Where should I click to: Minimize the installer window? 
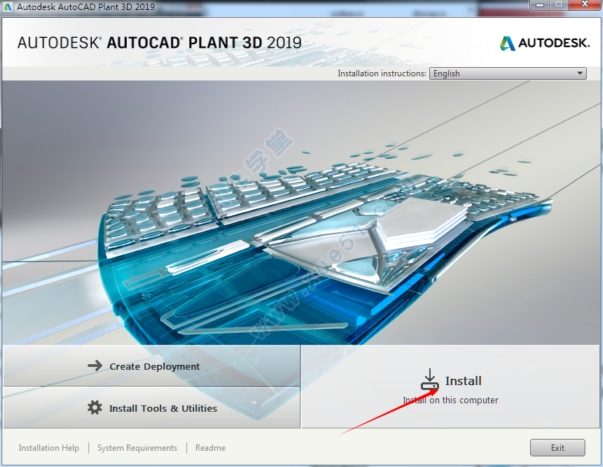[540, 5]
